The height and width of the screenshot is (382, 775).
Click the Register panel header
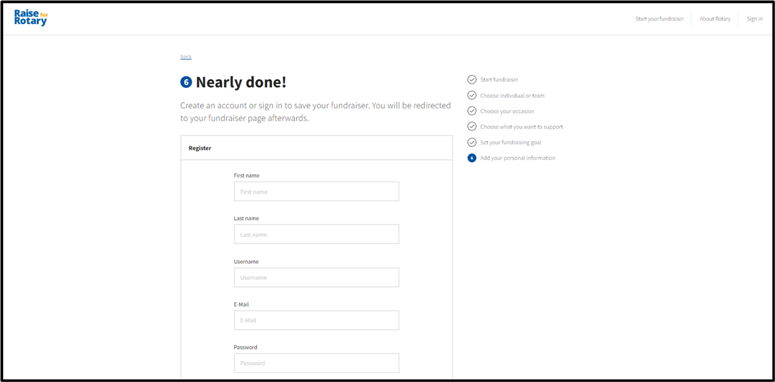[316, 148]
